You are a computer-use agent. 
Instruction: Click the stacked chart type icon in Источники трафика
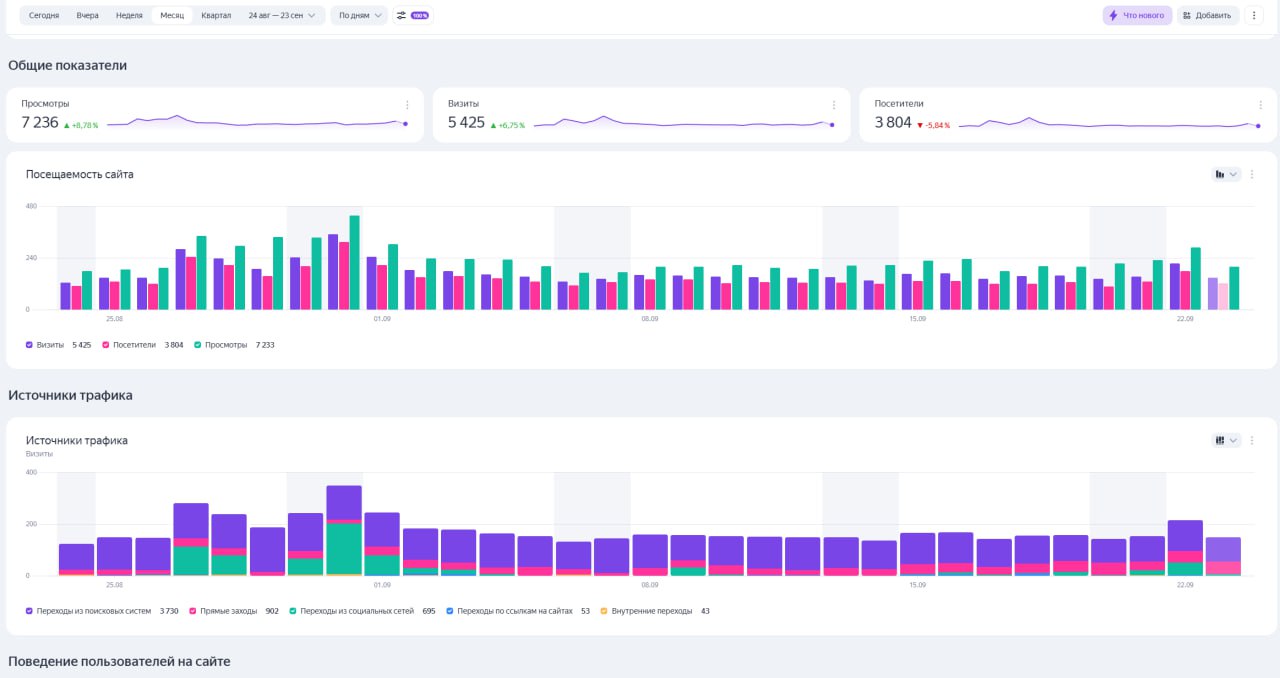(x=1220, y=440)
